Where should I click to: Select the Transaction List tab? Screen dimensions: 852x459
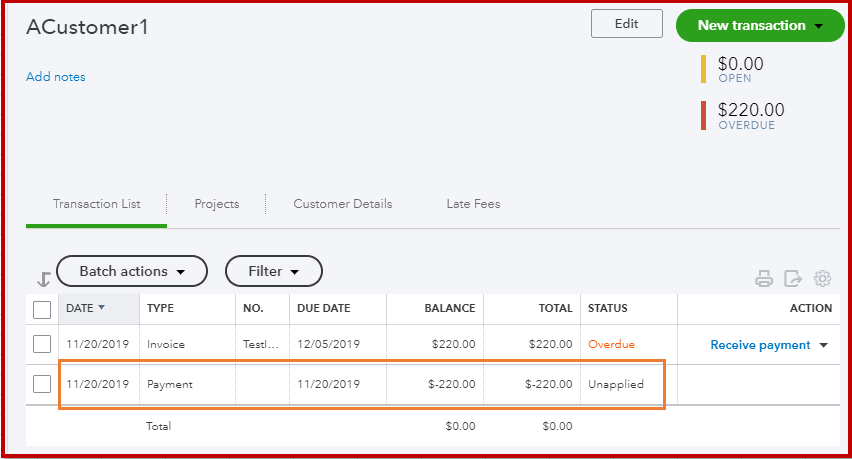coord(97,204)
